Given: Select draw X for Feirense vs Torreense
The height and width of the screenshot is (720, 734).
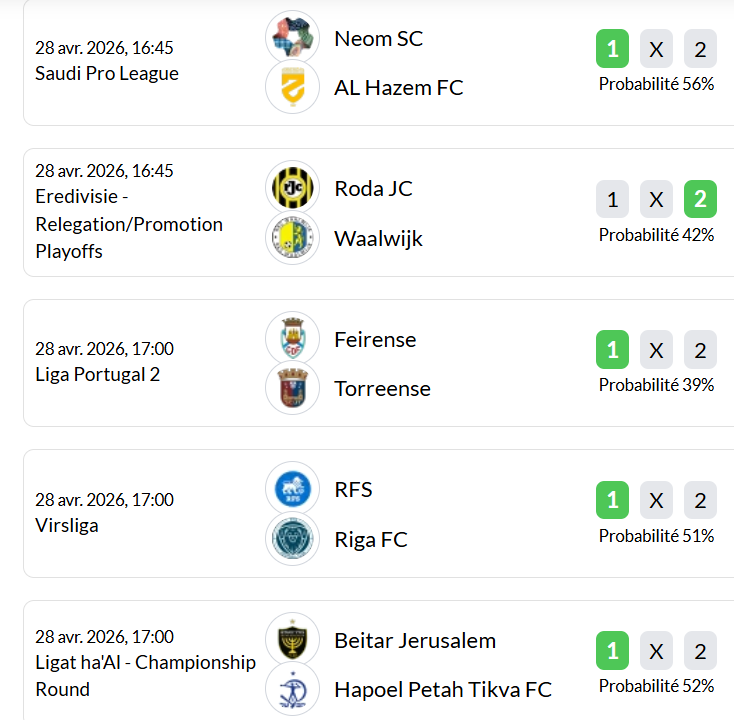Looking at the screenshot, I should tap(656, 350).
